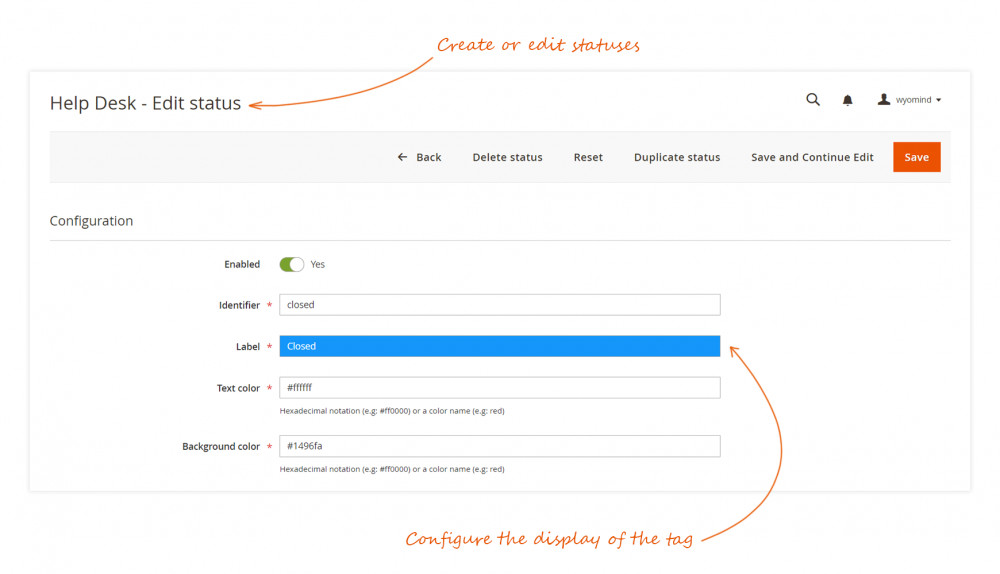Image resolution: width=1000 pixels, height=574 pixels.
Task: Toggle the Enabled switch off
Action: click(x=291, y=265)
